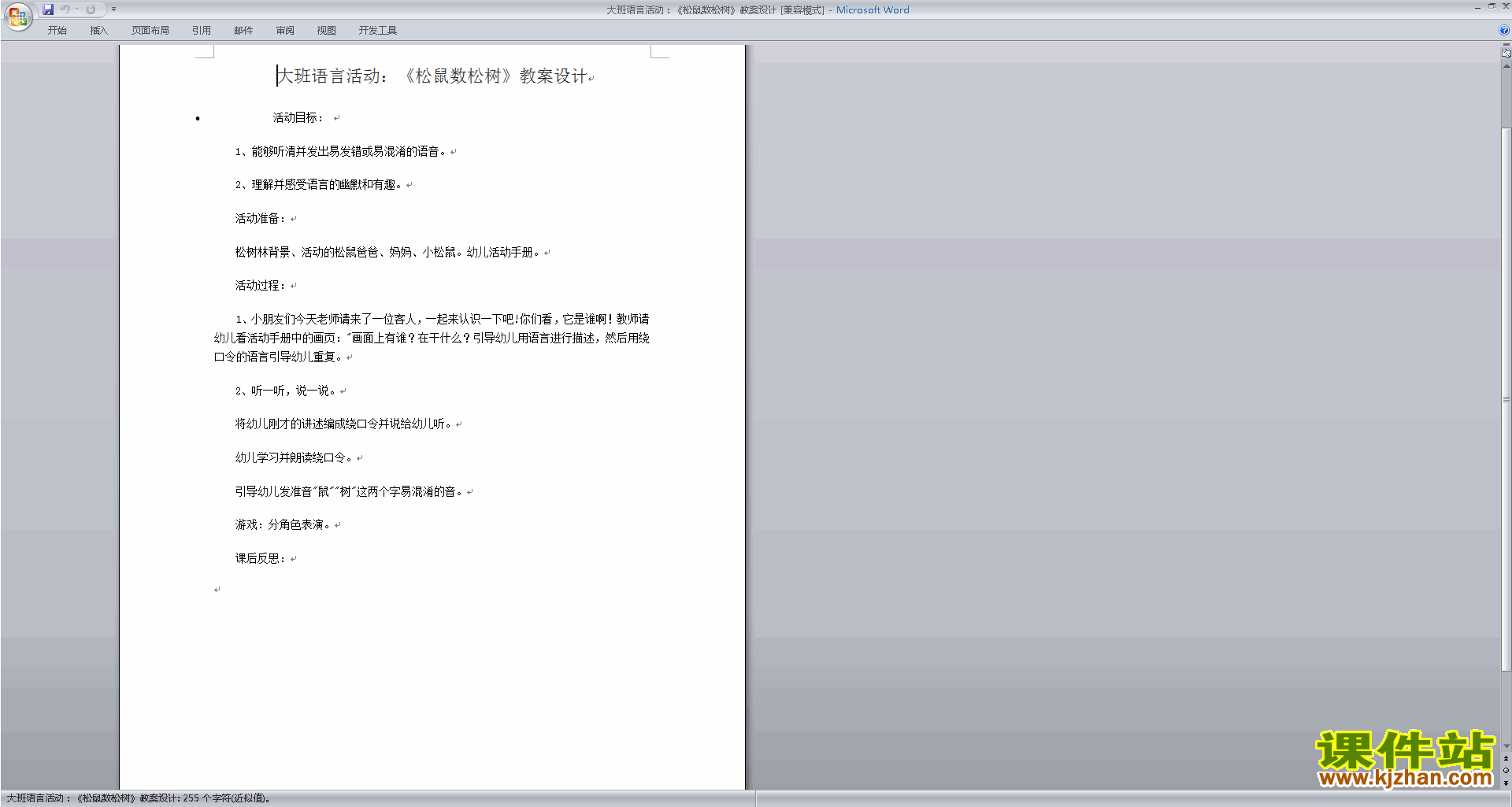
Task: Open the undo history dropdown arrow
Action: (x=76, y=9)
